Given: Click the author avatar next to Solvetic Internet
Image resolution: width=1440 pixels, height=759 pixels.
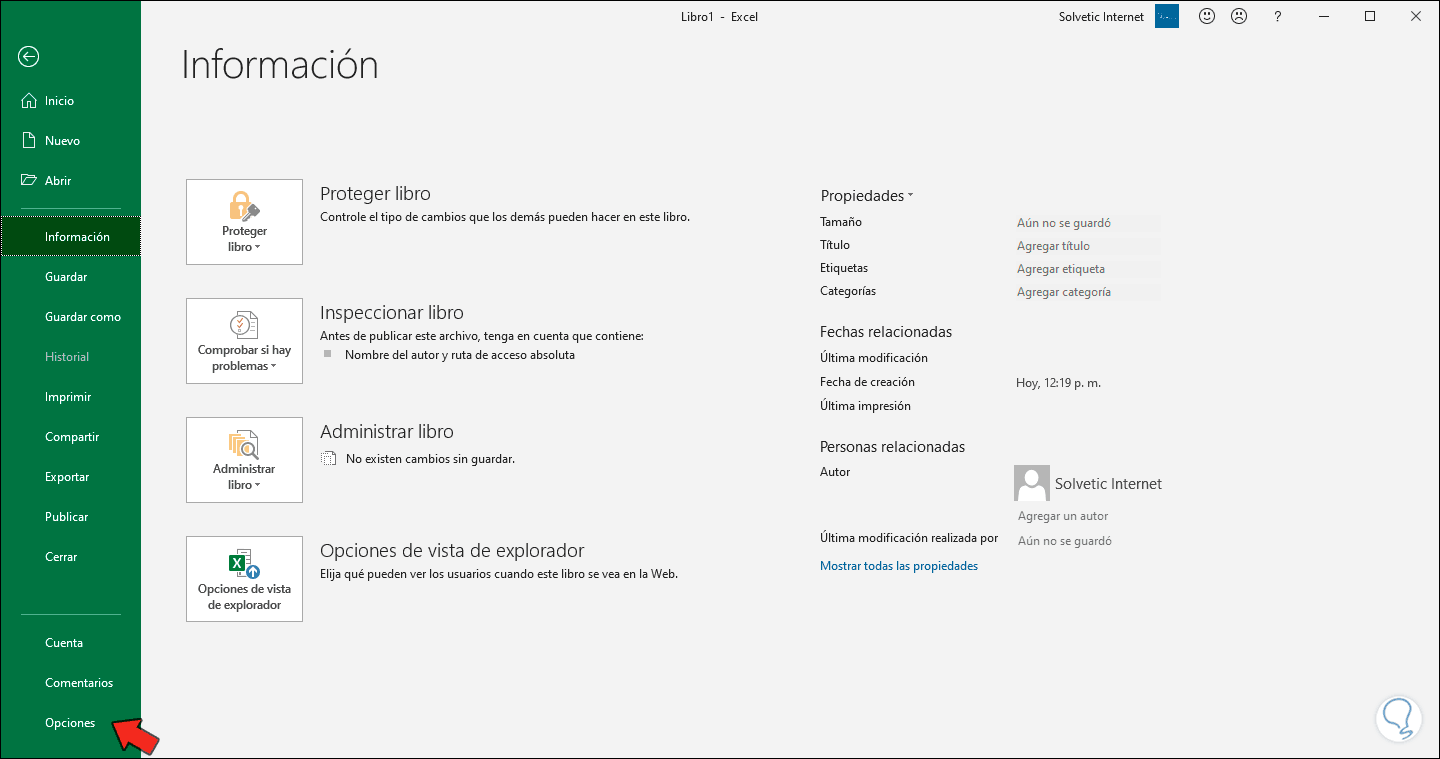Looking at the screenshot, I should click(x=1032, y=483).
